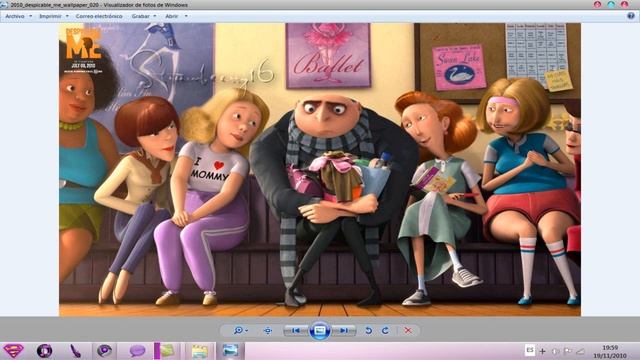Click the Superman Start button
Image resolution: width=640 pixels, height=360 pixels.
pos(13,351)
